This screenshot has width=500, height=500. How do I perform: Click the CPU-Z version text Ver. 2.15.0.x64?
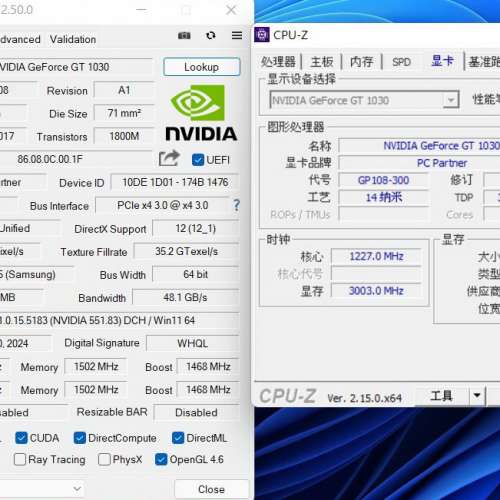coord(364,398)
